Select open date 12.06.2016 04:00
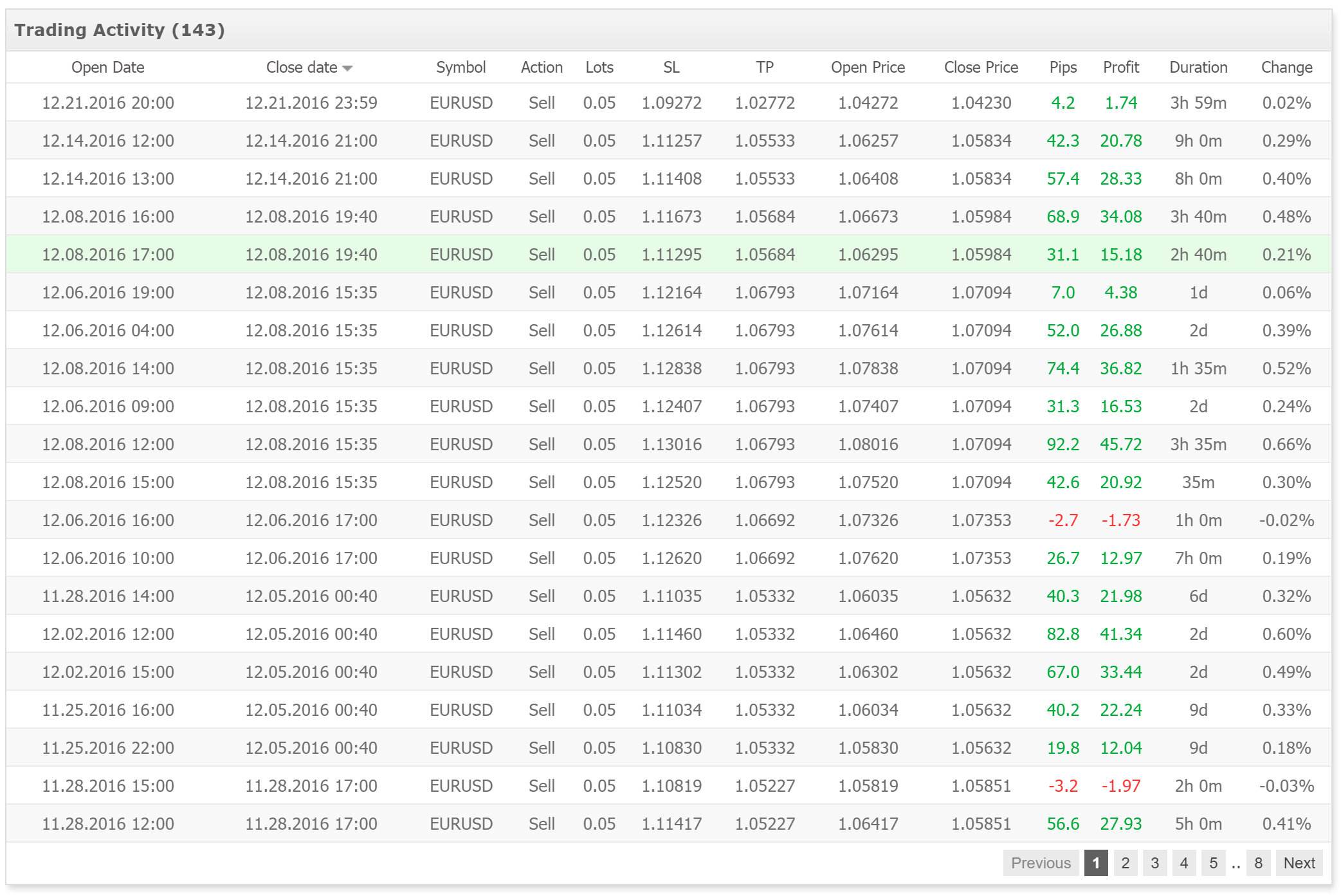Screen dimensions: 1341x896 [x=108, y=331]
